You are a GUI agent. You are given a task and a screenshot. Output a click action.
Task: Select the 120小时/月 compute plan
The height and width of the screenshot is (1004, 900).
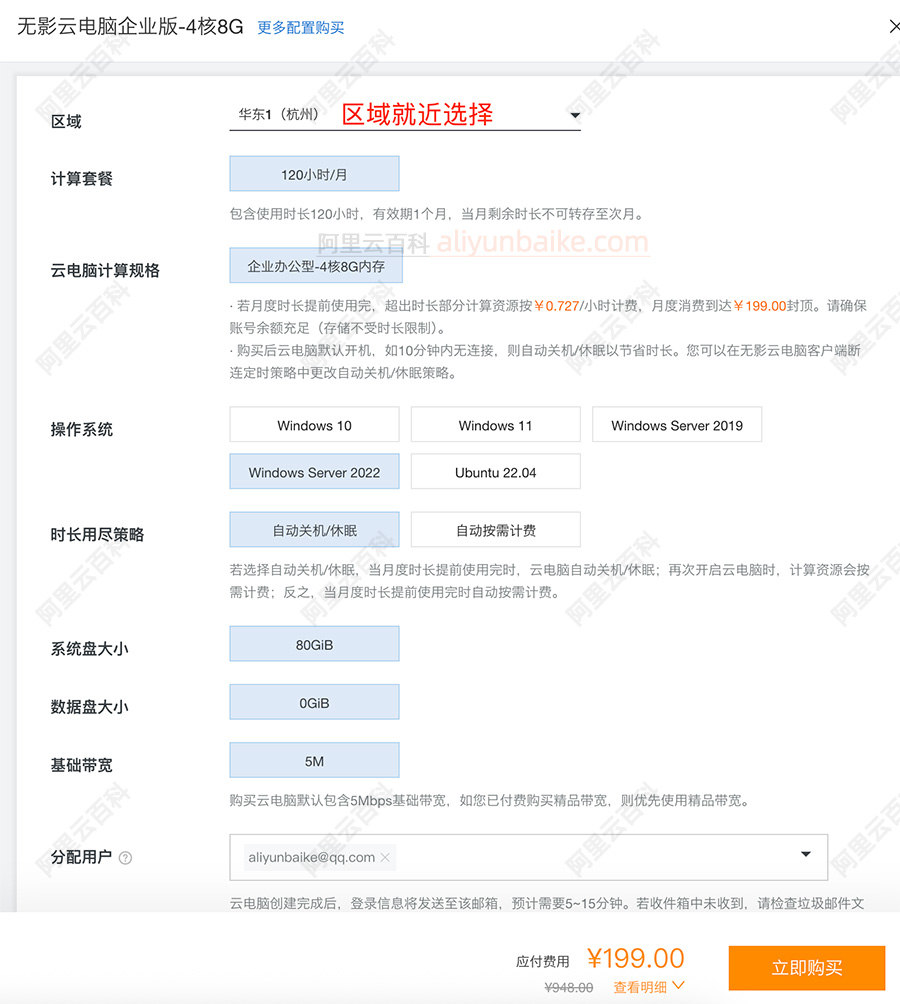coord(314,173)
